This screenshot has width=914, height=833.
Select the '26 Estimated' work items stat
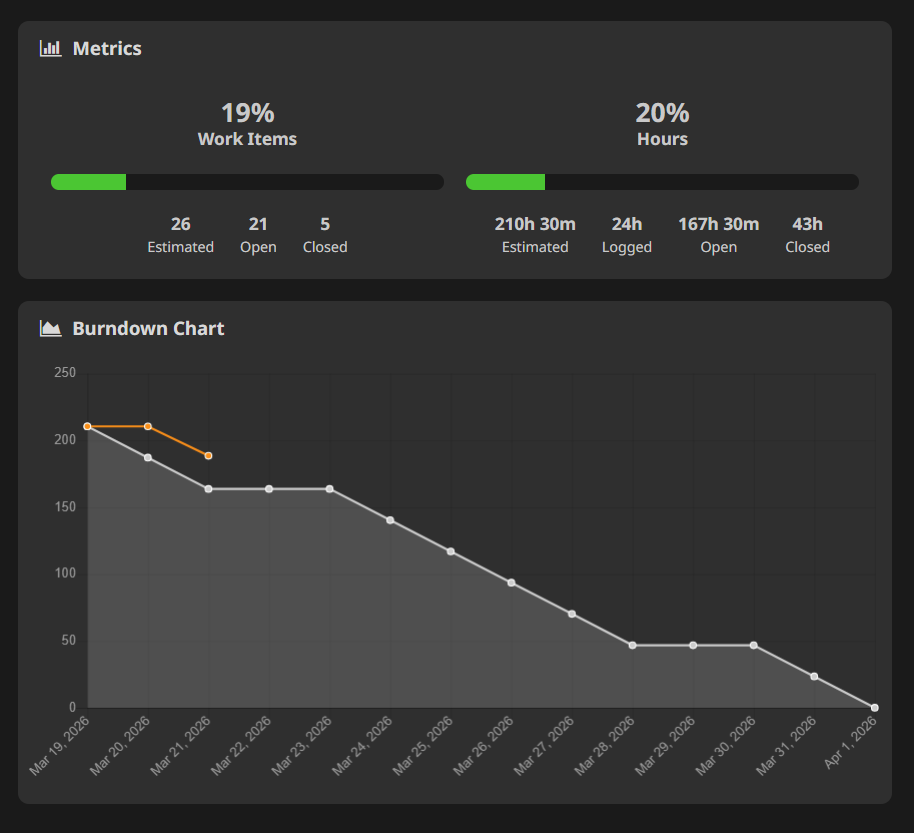(x=181, y=235)
